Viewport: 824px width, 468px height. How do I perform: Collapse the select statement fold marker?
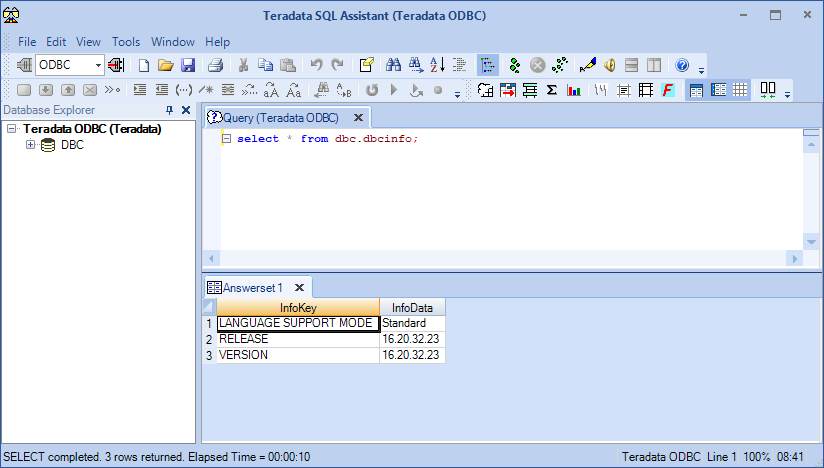[x=226, y=139]
